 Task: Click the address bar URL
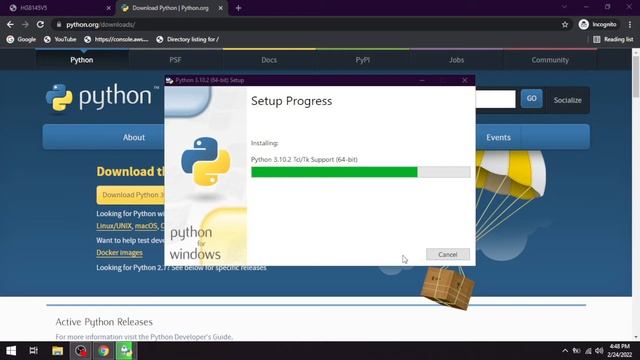(x=100, y=24)
